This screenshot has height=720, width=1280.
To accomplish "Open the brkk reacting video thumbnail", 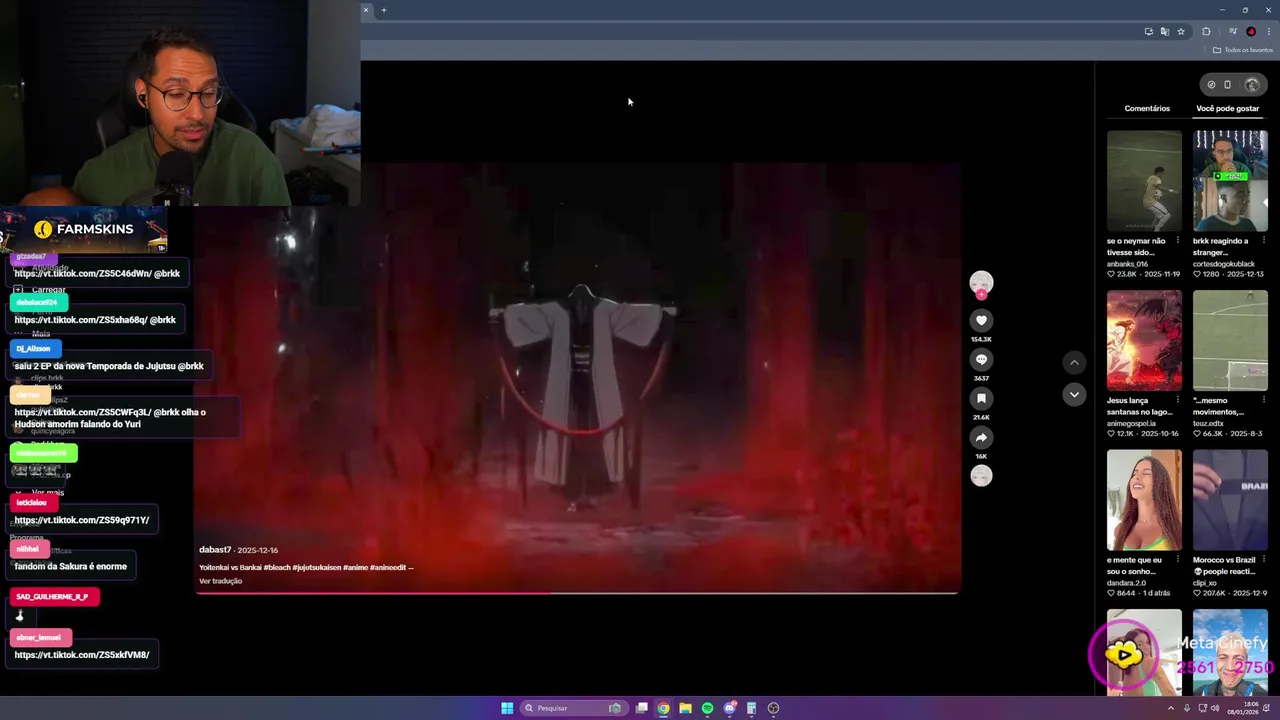I will pyautogui.click(x=1230, y=181).
